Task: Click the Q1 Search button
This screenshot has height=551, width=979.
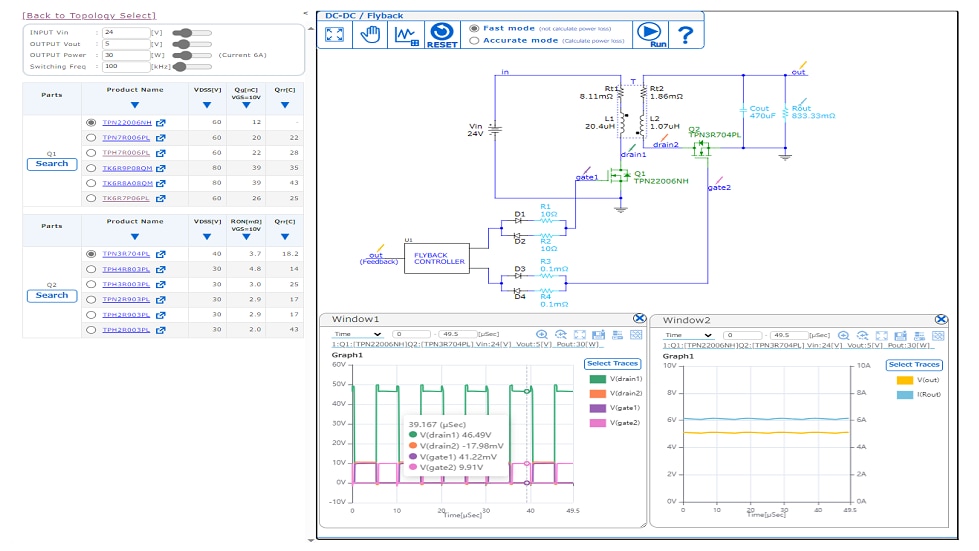Action: point(52,163)
